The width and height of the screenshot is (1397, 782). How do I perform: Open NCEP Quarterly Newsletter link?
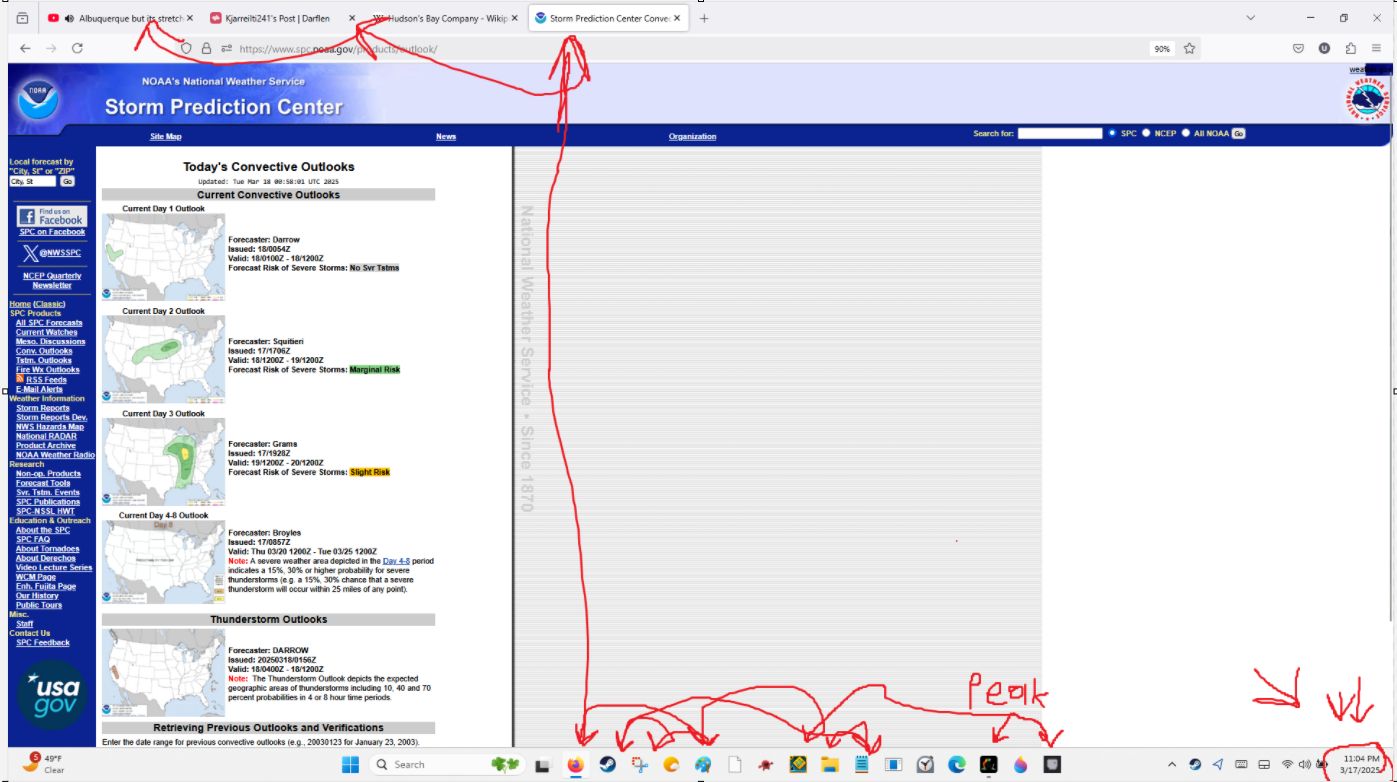tap(52, 281)
